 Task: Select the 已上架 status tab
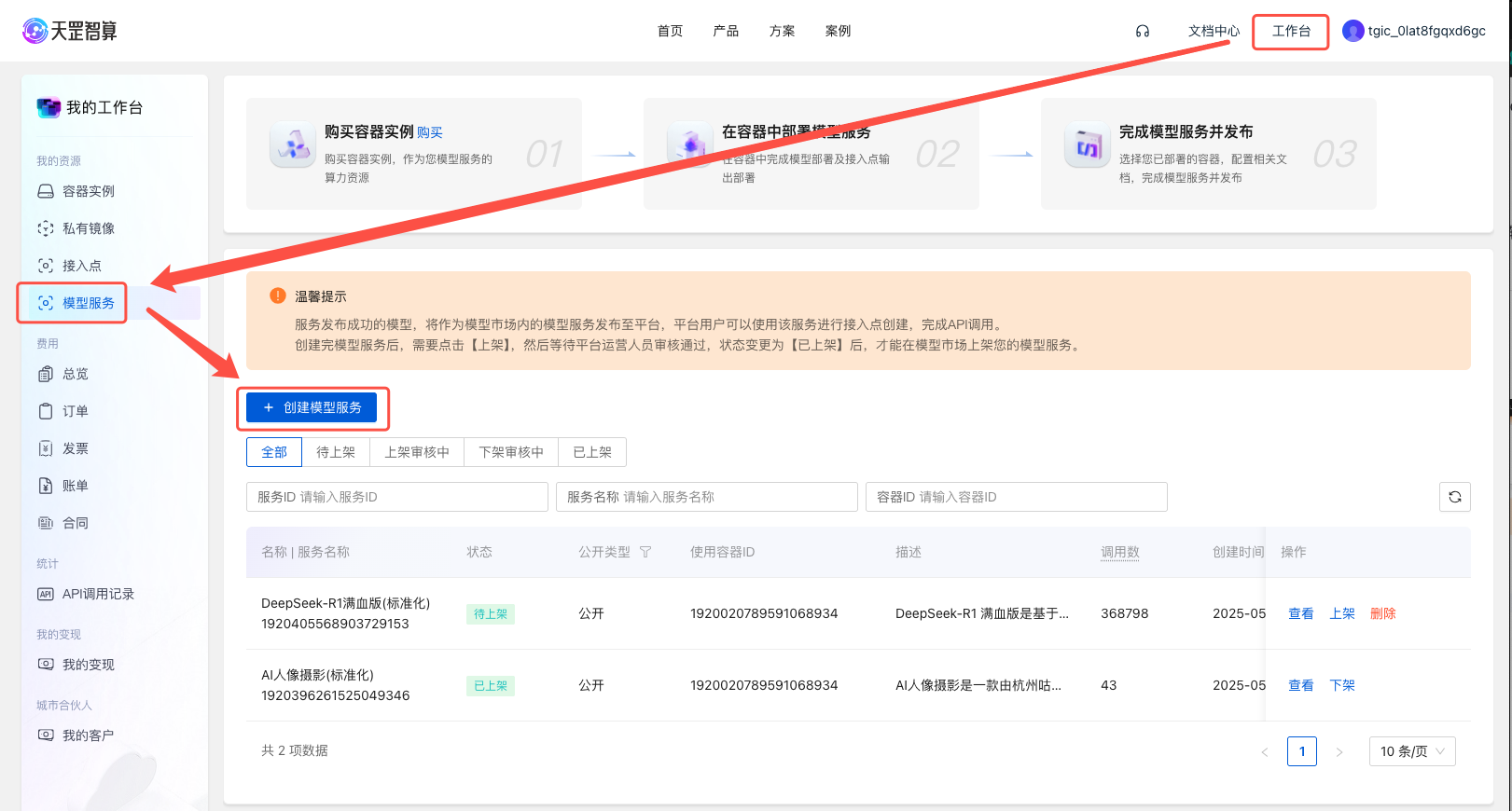(x=592, y=452)
